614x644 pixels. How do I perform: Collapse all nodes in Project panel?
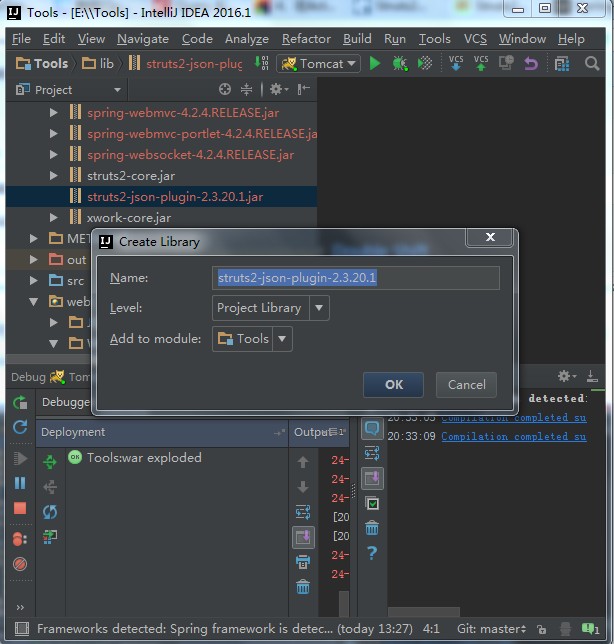(x=246, y=89)
